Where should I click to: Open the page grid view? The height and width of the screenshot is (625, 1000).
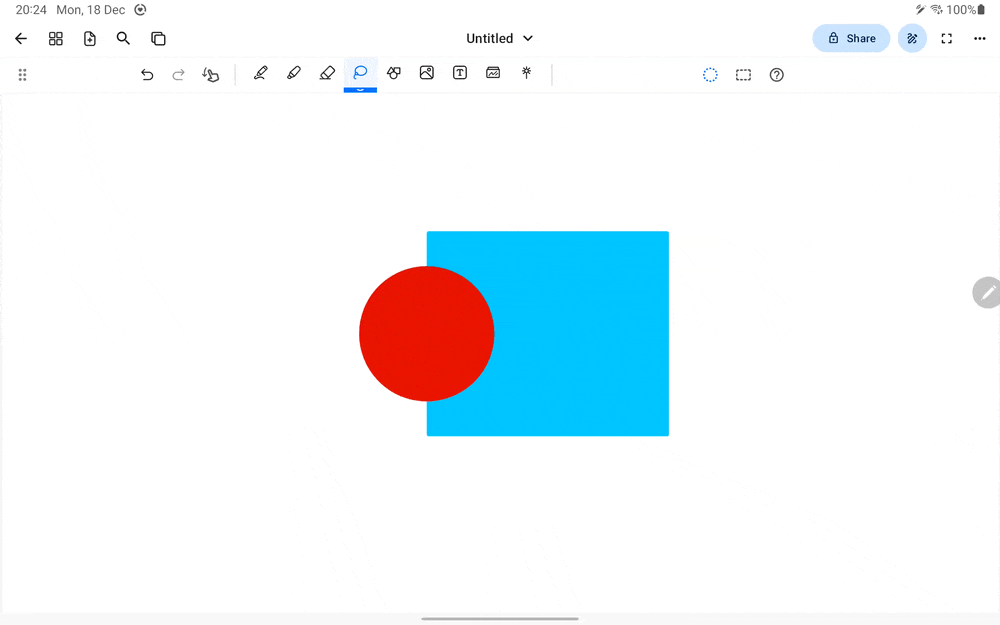(55, 39)
